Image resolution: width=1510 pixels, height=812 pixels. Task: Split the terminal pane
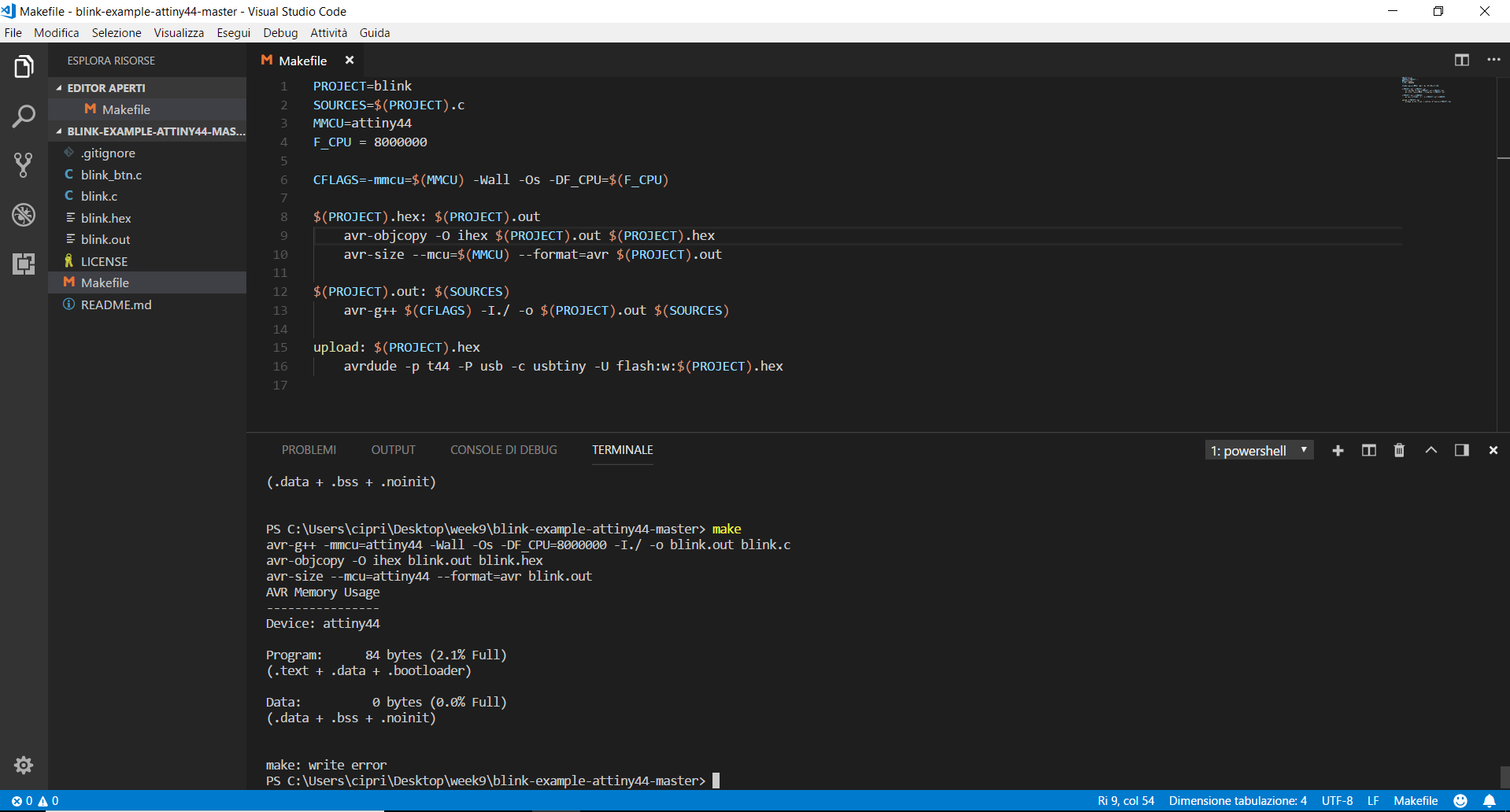[x=1369, y=450]
